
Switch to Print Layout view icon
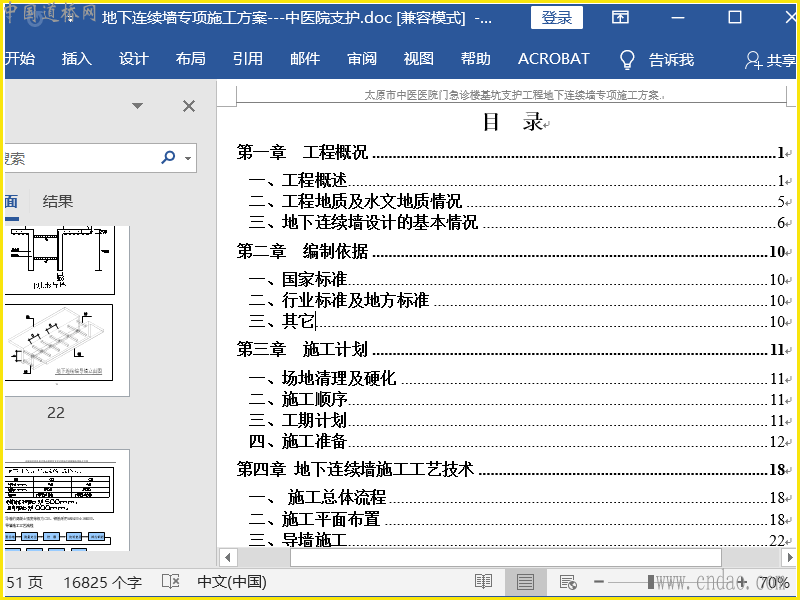(x=525, y=582)
